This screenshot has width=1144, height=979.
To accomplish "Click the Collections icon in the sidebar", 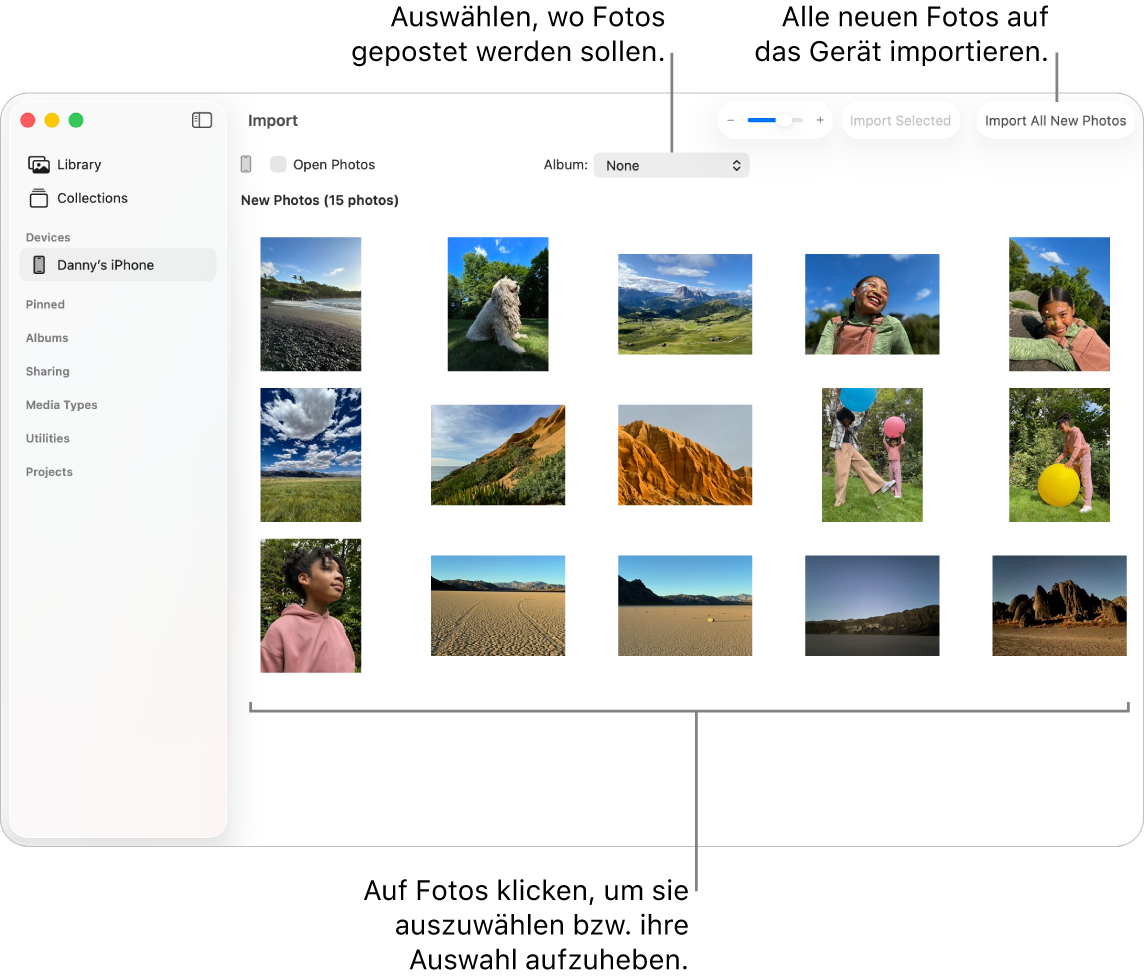I will click(38, 198).
